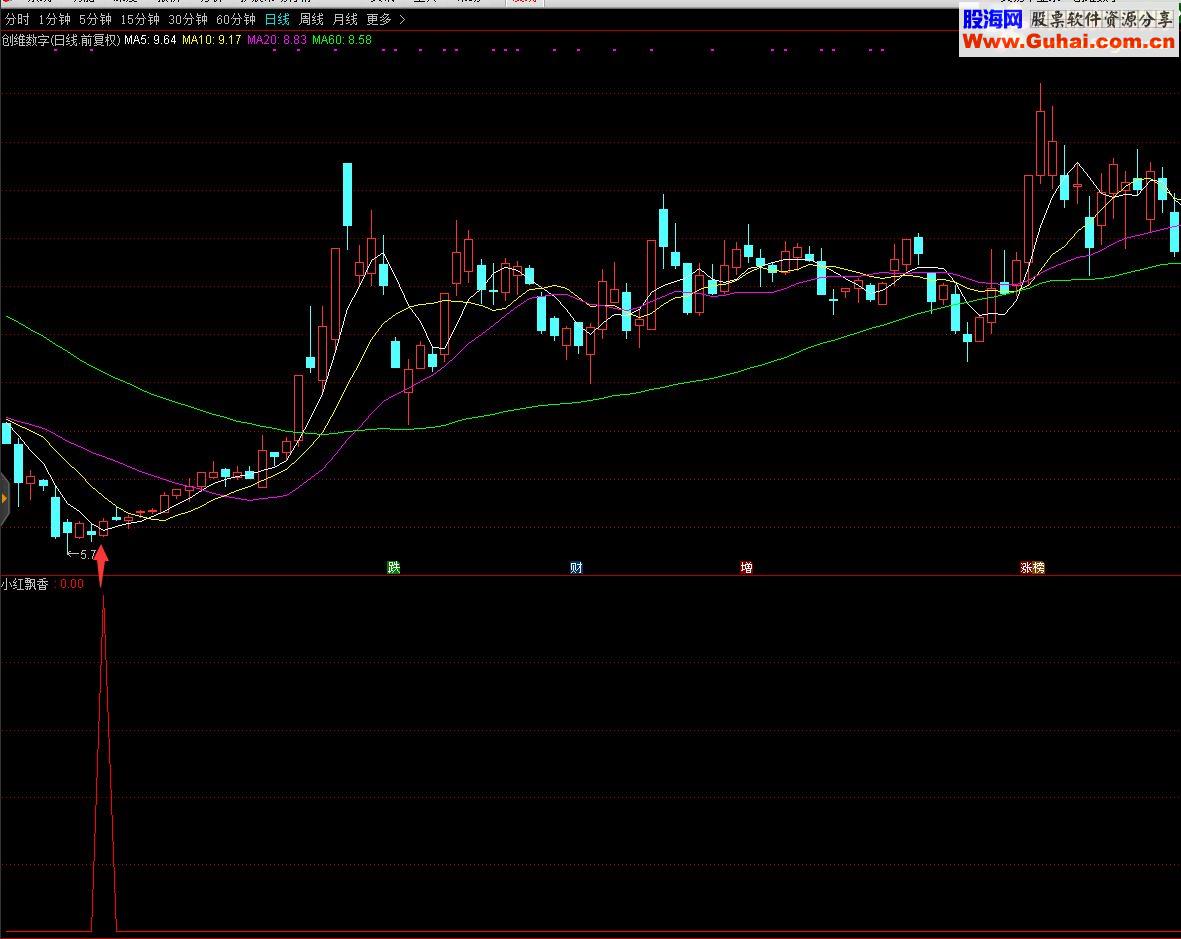Select the 30分钟 timeframe tab
This screenshot has height=939, width=1181.
click(x=188, y=20)
